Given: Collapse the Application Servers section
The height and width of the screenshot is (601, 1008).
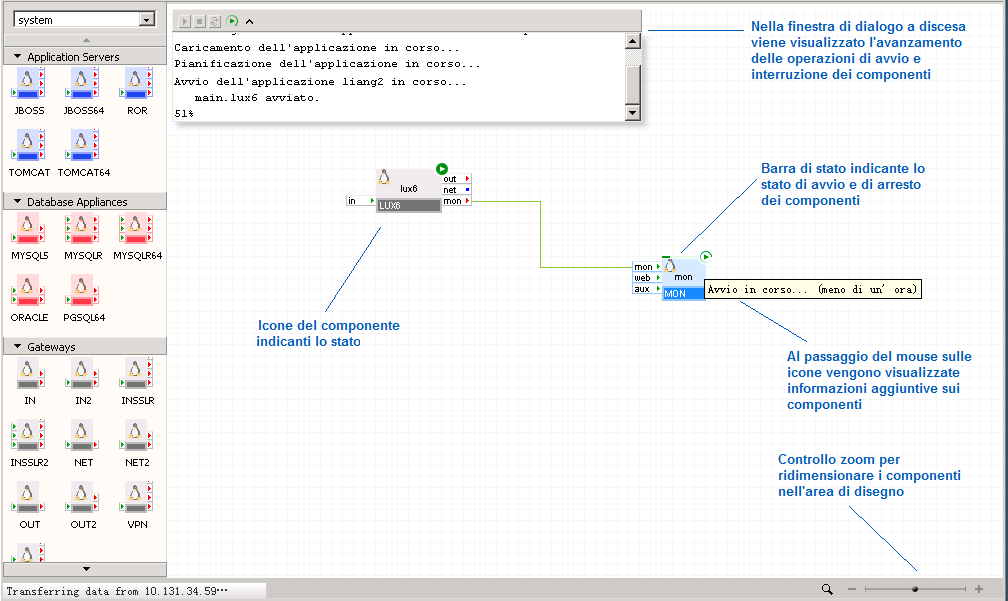Looking at the screenshot, I should 18,57.
